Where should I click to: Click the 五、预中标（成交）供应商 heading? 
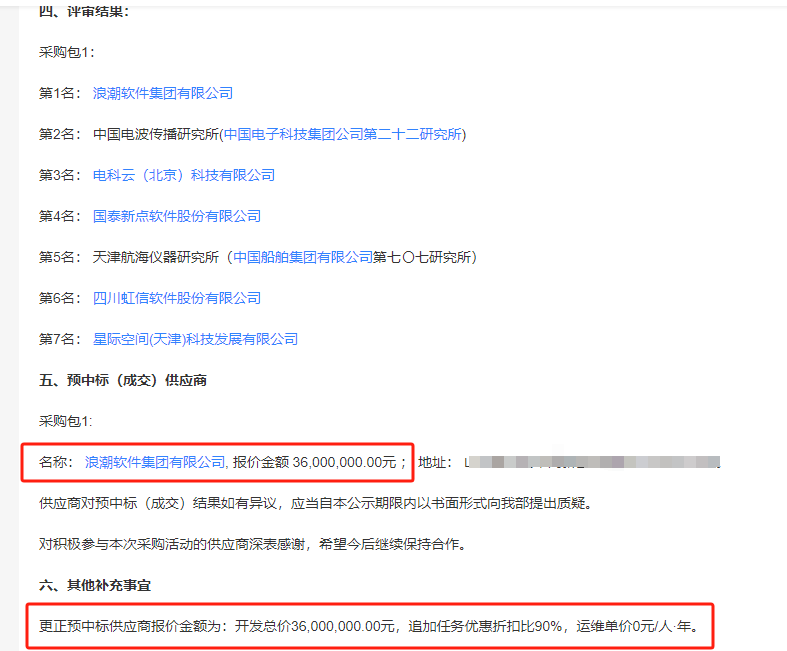123,380
